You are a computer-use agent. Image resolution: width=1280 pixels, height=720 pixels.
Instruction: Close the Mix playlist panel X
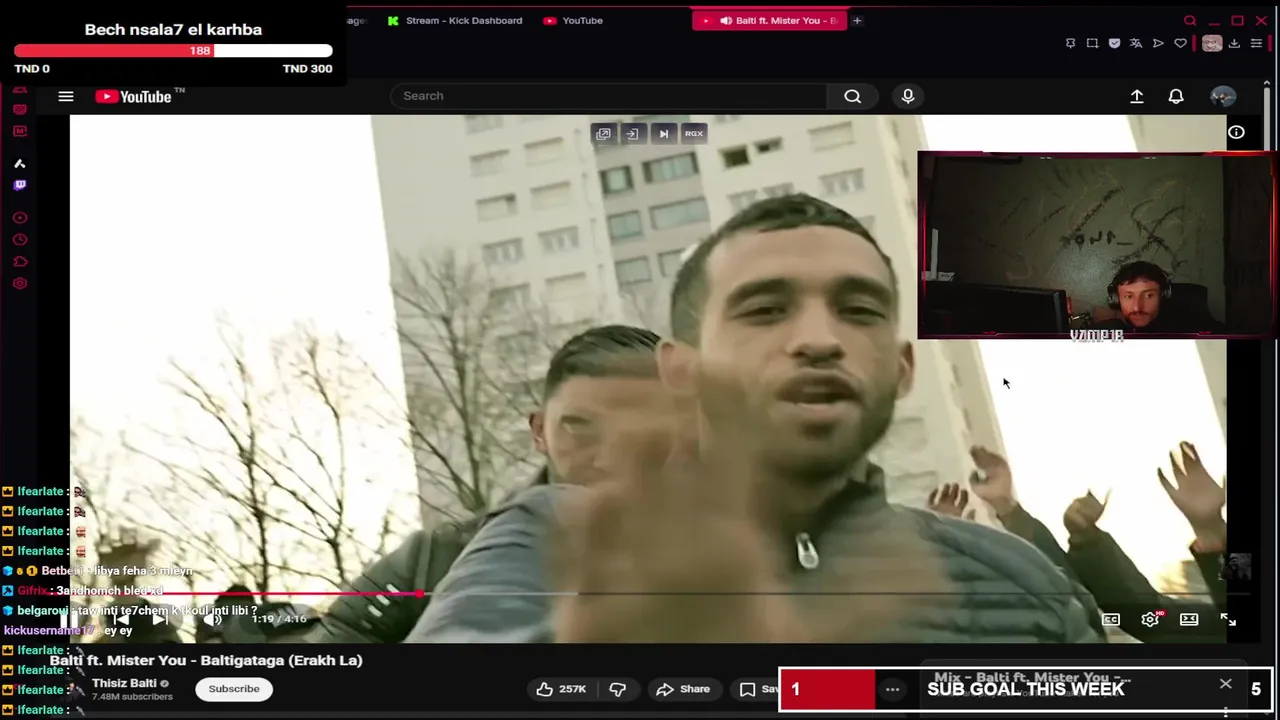[1226, 684]
